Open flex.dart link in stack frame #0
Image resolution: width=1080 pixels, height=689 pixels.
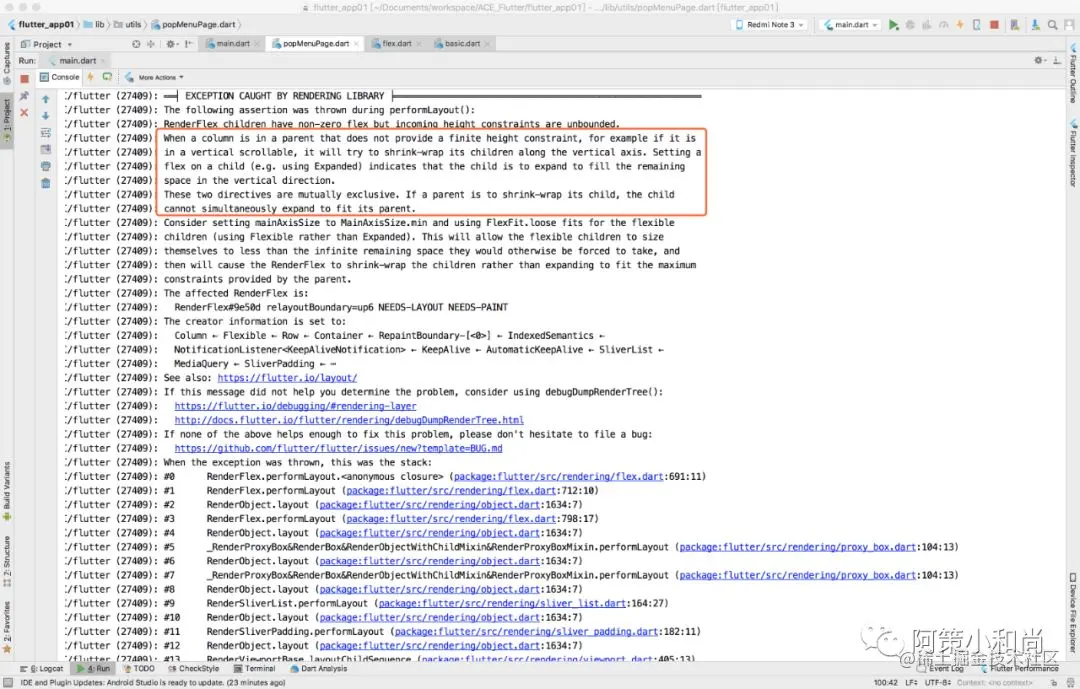pos(559,476)
